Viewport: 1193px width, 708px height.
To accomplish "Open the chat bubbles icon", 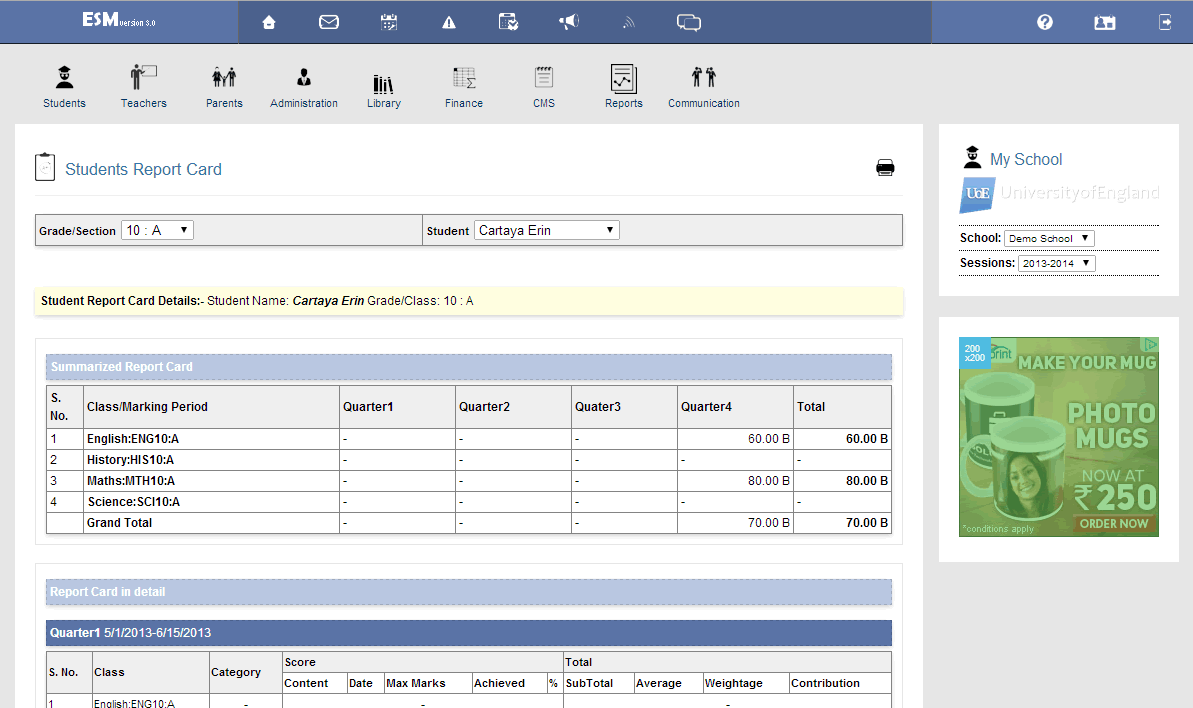I will (x=689, y=22).
